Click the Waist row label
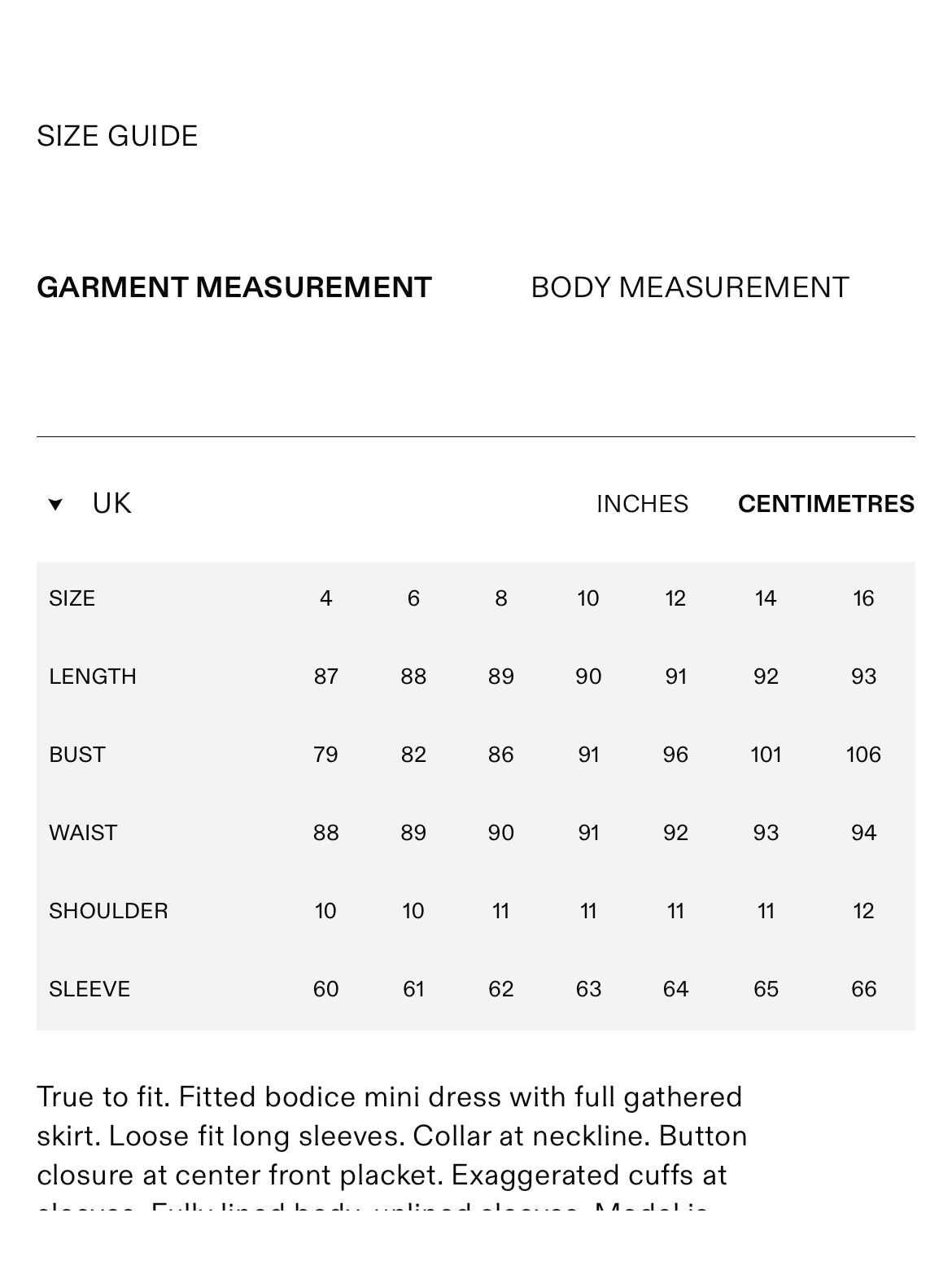This screenshot has width=952, height=1261. (83, 833)
